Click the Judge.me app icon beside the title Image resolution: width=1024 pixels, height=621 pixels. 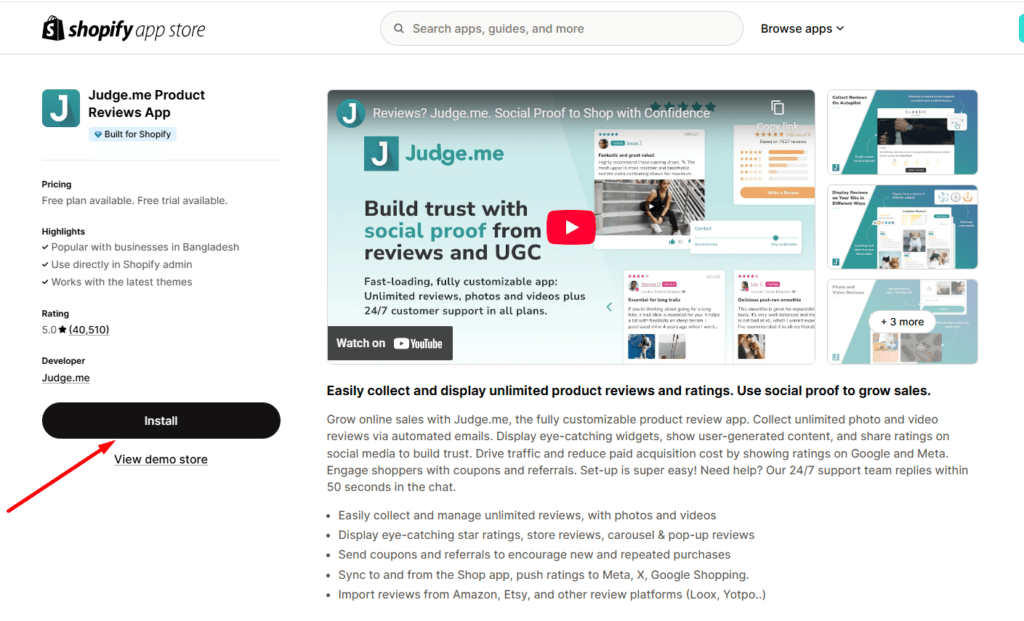point(61,108)
